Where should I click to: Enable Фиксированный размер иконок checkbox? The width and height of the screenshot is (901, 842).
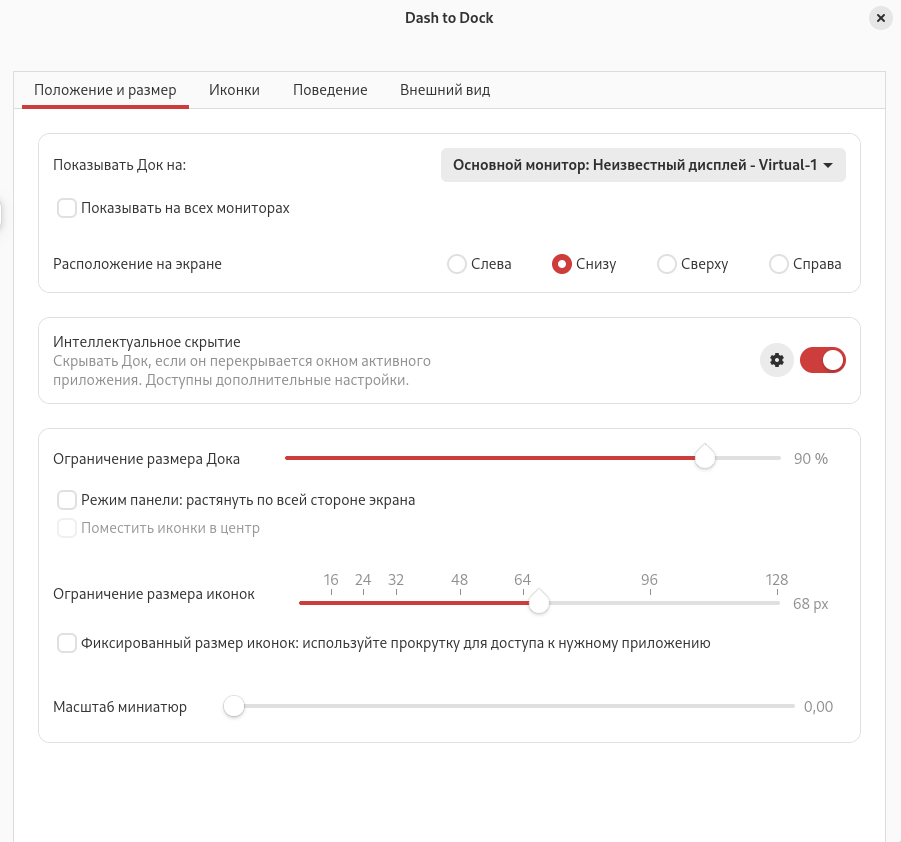[x=67, y=643]
